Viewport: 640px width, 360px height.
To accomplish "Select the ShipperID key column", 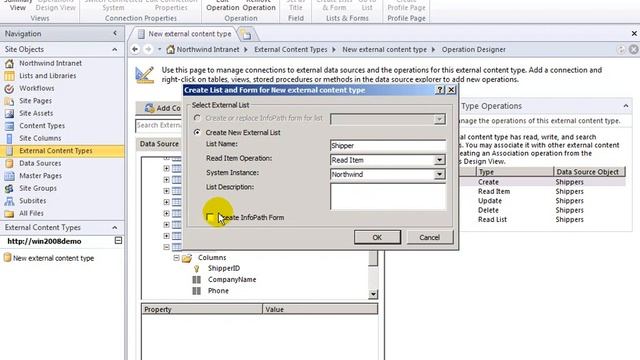I will (224, 268).
